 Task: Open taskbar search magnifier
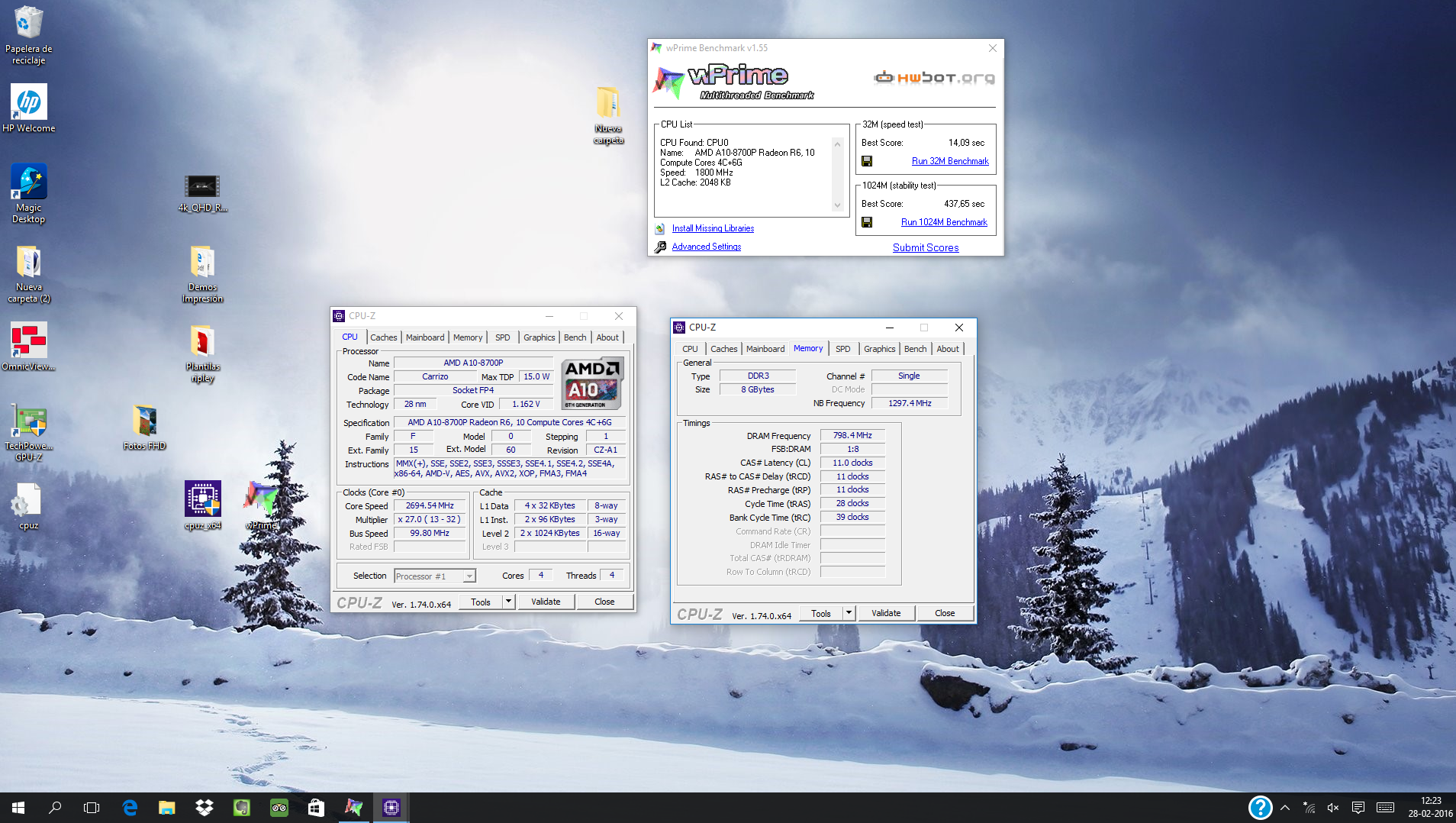pyautogui.click(x=55, y=808)
